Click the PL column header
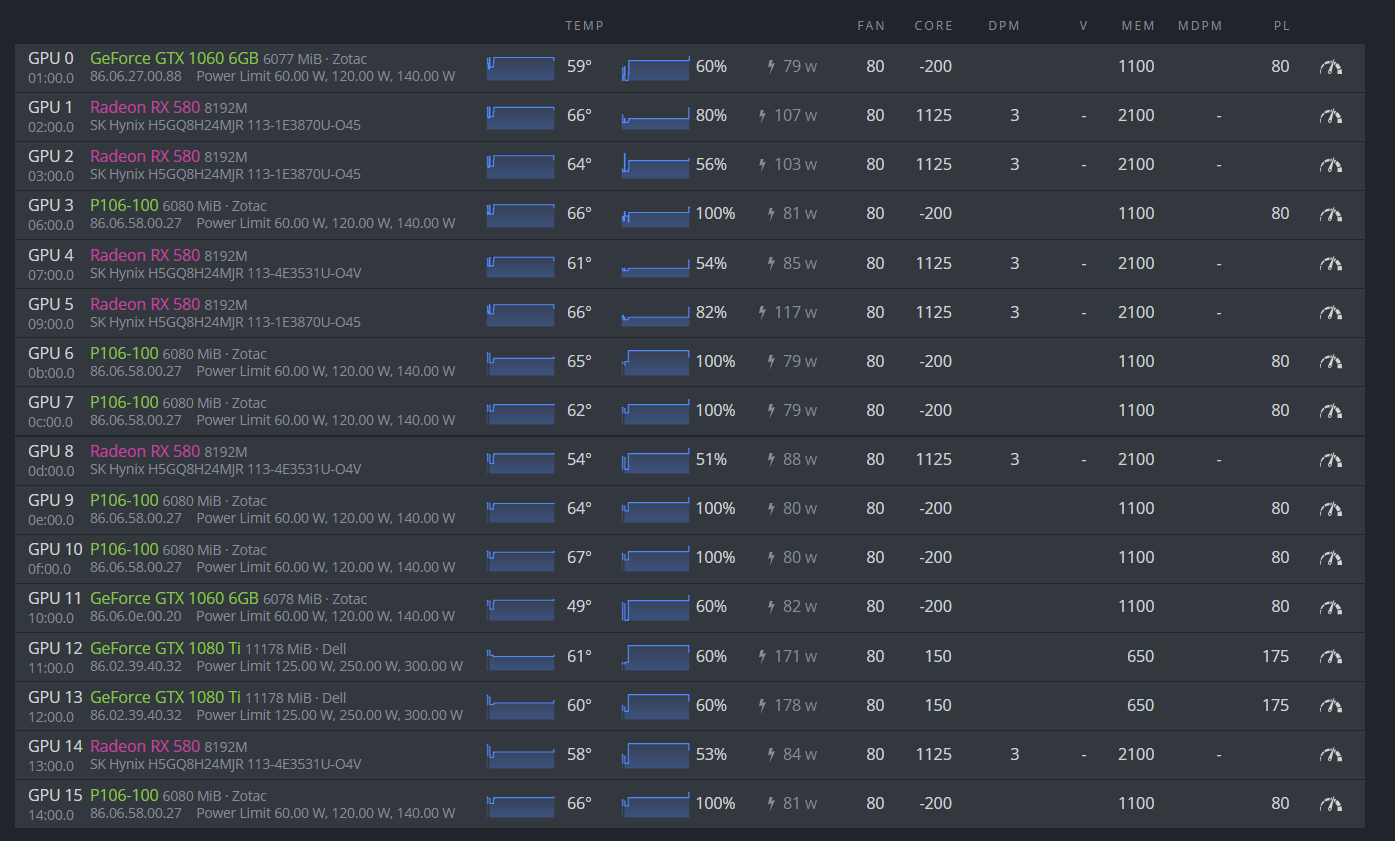This screenshot has height=841, width=1395. (x=1281, y=26)
